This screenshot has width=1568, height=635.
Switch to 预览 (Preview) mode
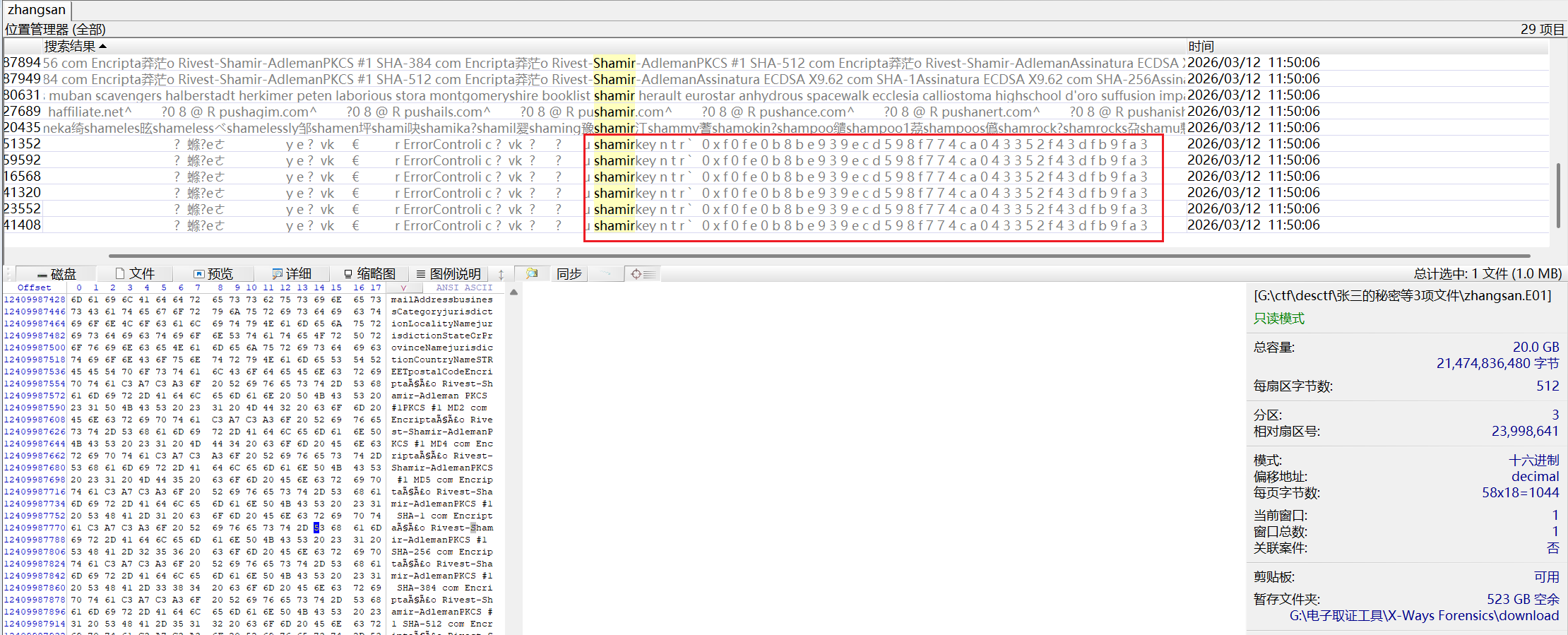(213, 274)
